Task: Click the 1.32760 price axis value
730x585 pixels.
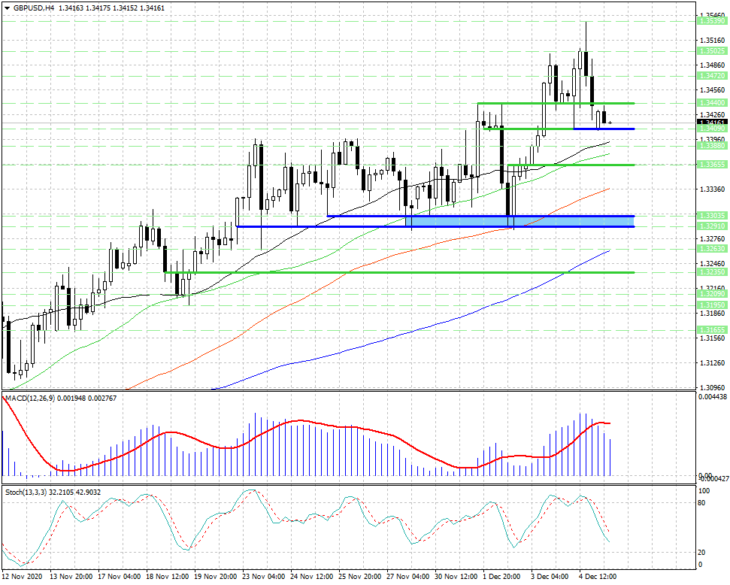Action: 712,239
